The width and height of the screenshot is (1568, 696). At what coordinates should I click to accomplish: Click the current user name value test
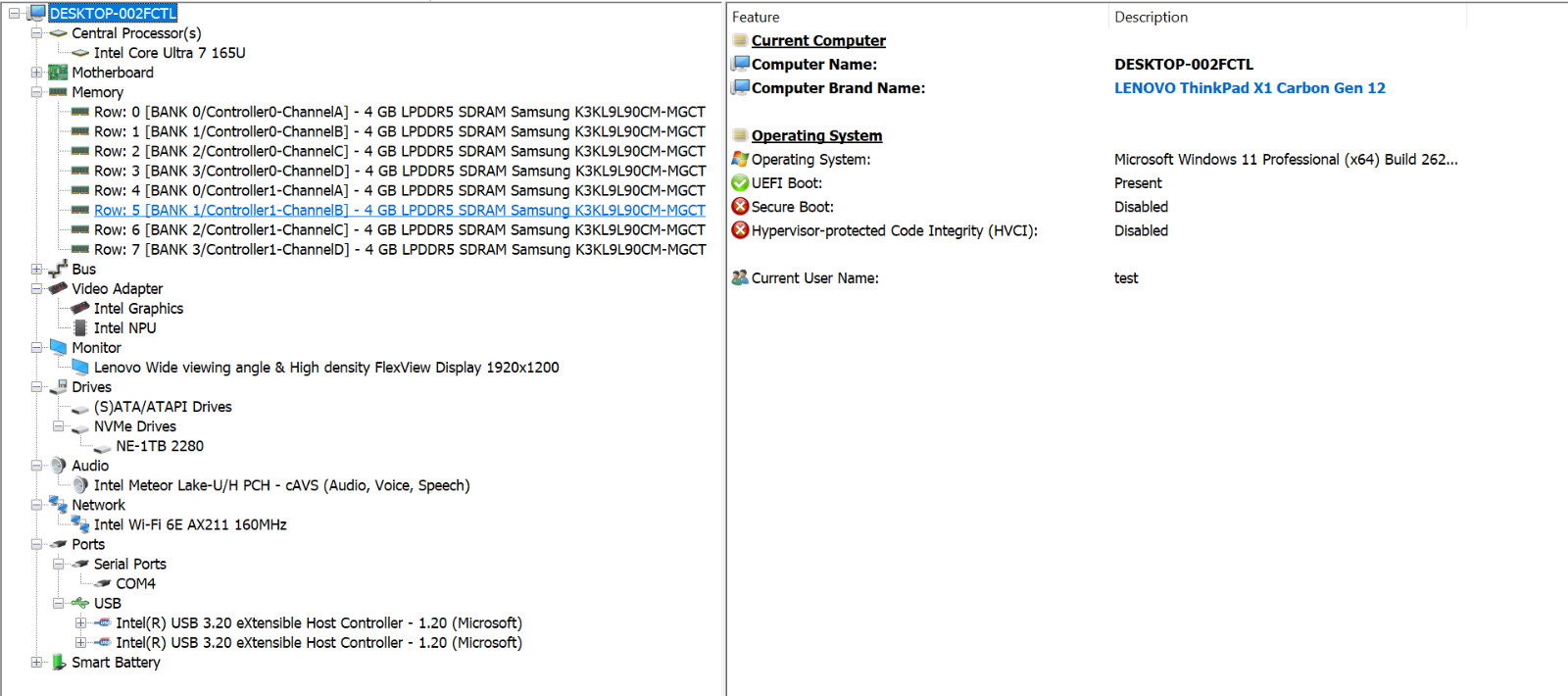coord(1126,278)
